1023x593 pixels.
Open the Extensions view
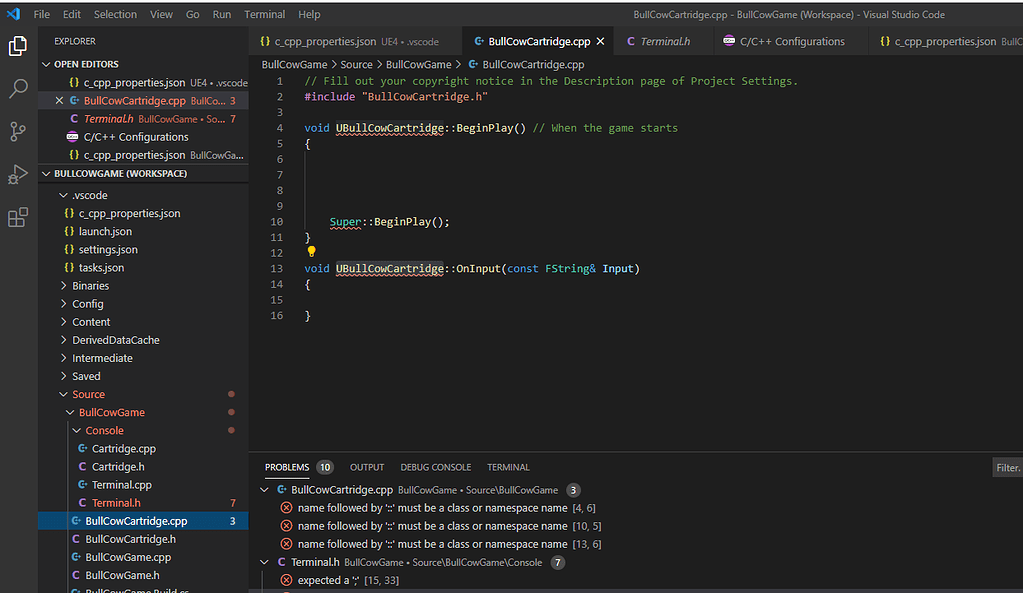pos(16,217)
